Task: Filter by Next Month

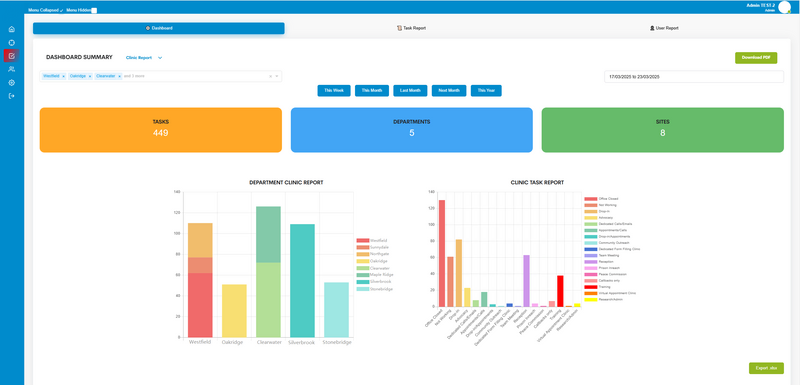Action: pos(449,90)
